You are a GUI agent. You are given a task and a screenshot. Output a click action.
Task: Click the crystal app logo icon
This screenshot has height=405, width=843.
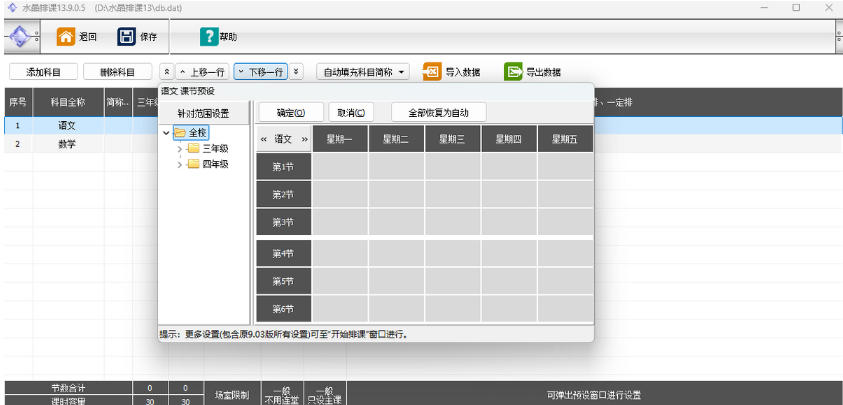coord(22,37)
